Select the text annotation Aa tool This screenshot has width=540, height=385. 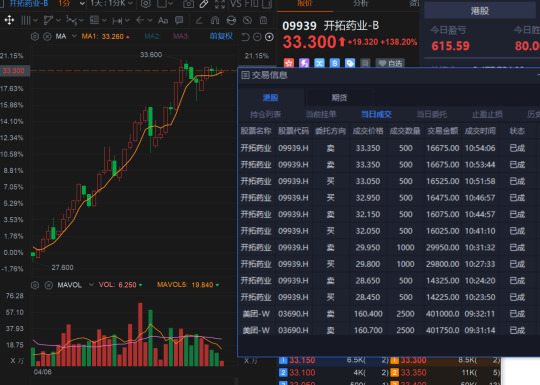point(163,21)
